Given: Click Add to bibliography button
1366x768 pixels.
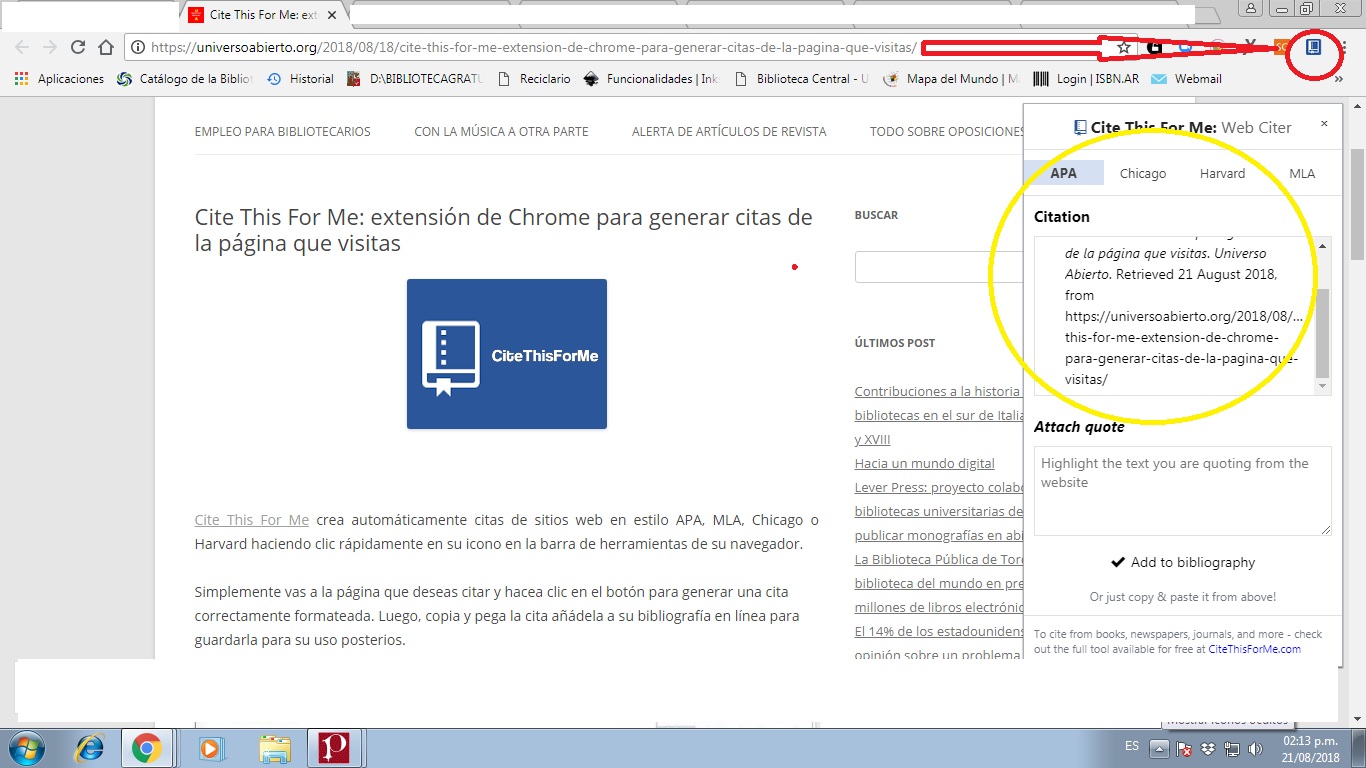Looking at the screenshot, I should 1183,562.
